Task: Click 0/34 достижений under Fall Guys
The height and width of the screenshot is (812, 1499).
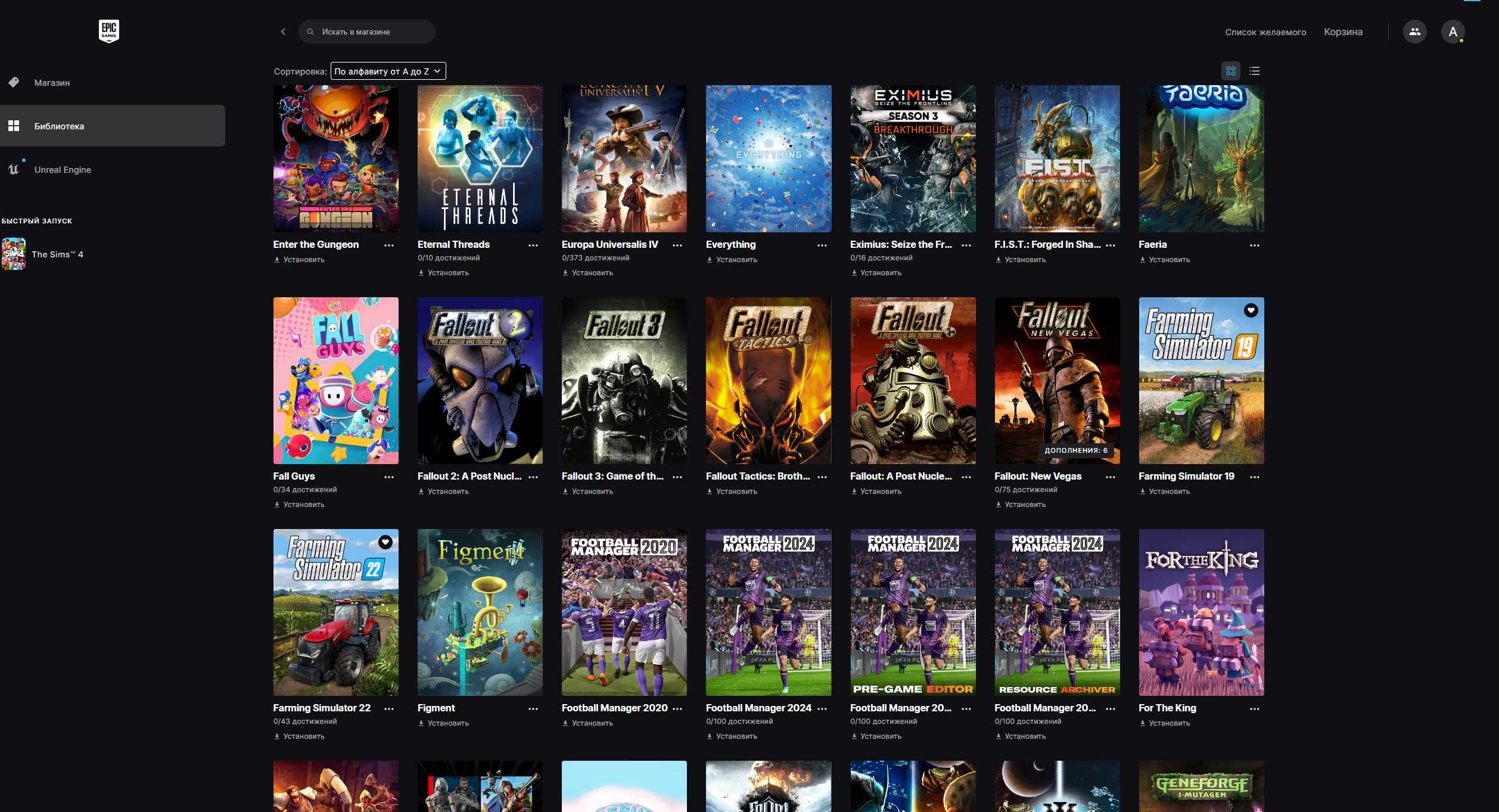Action: click(305, 490)
